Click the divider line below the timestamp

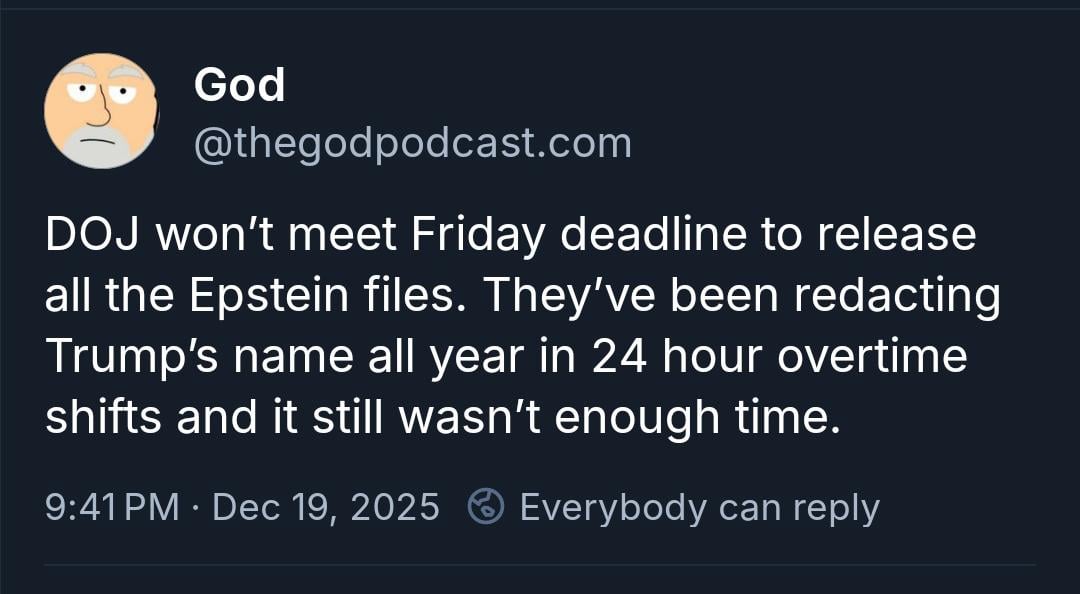tap(540, 565)
